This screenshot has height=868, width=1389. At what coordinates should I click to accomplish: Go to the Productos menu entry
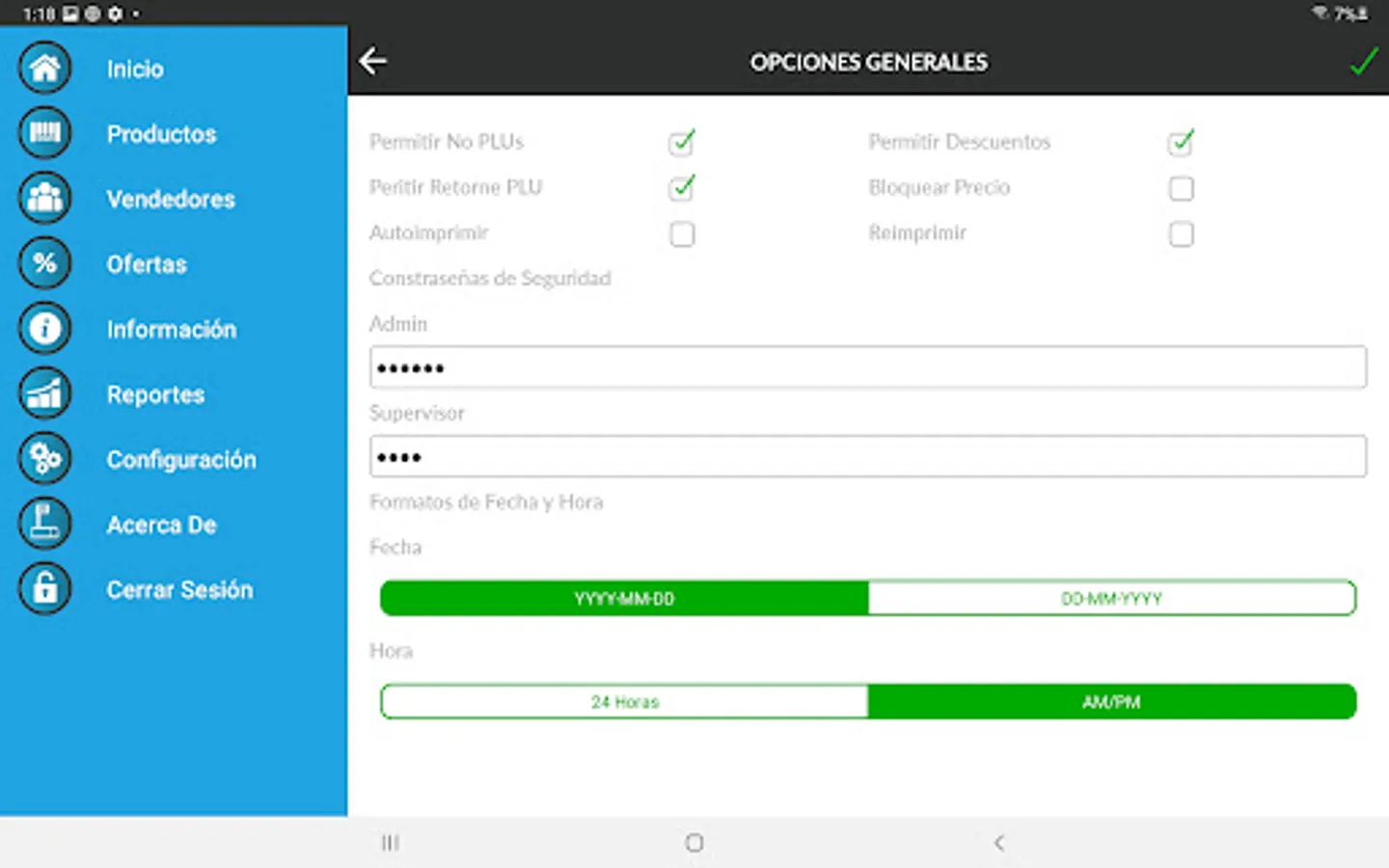161,133
